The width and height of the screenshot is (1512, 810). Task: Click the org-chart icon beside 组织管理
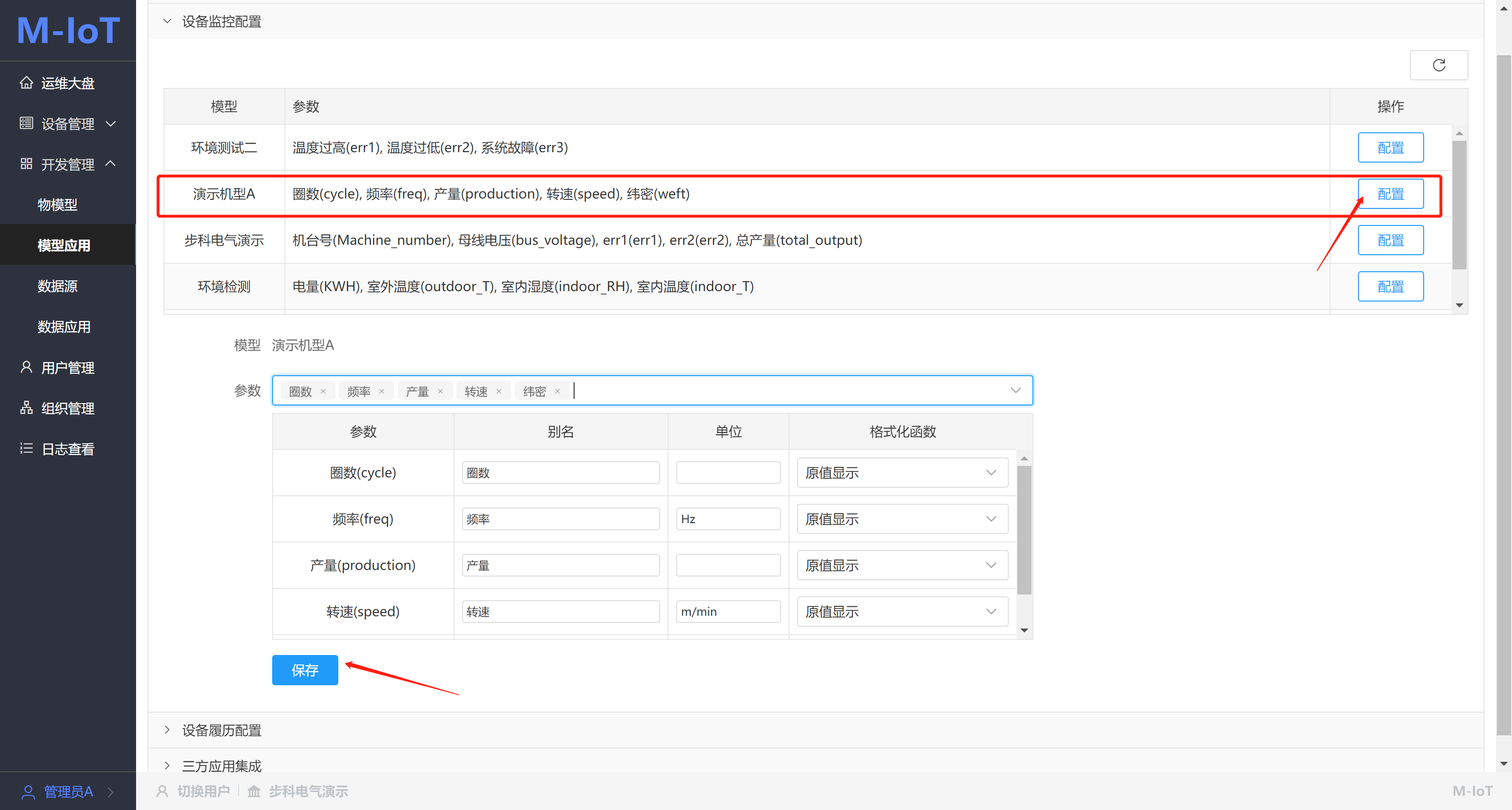26,408
